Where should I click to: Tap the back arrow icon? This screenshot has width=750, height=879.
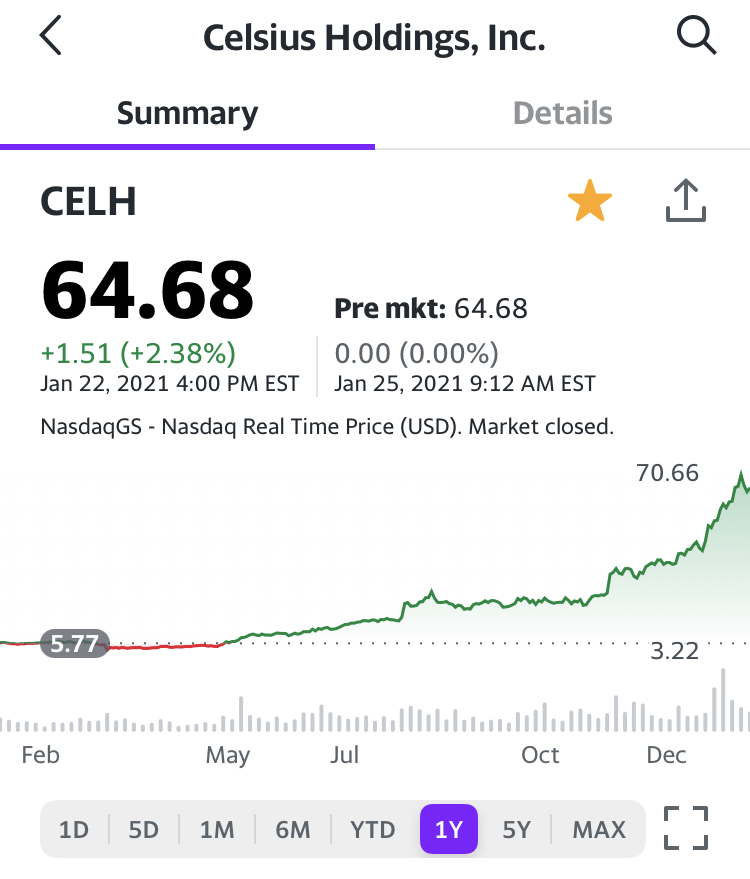point(51,37)
